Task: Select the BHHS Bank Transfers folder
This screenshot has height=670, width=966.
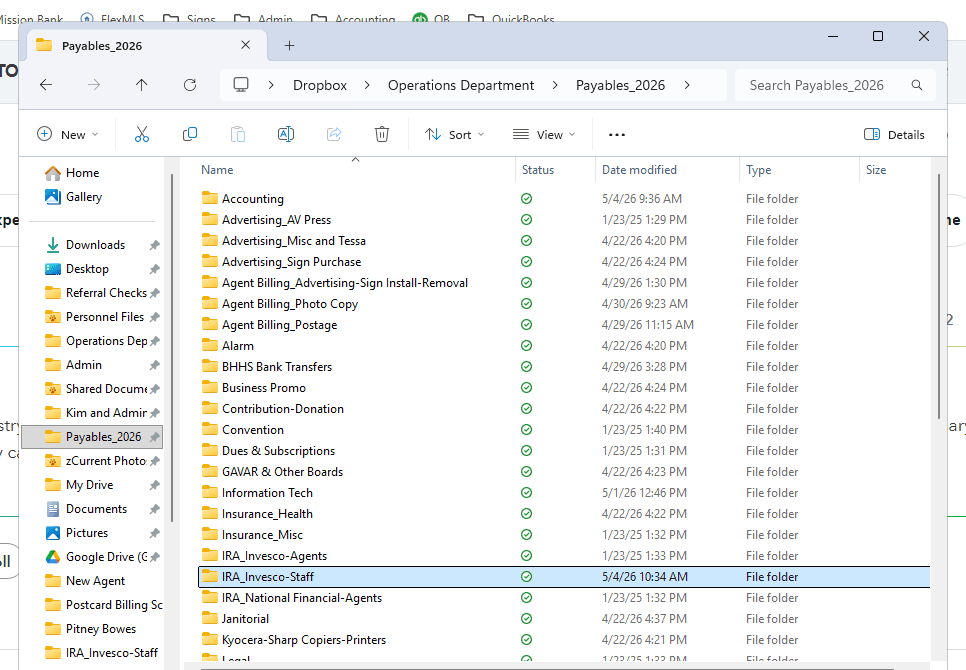Action: pos(564,366)
